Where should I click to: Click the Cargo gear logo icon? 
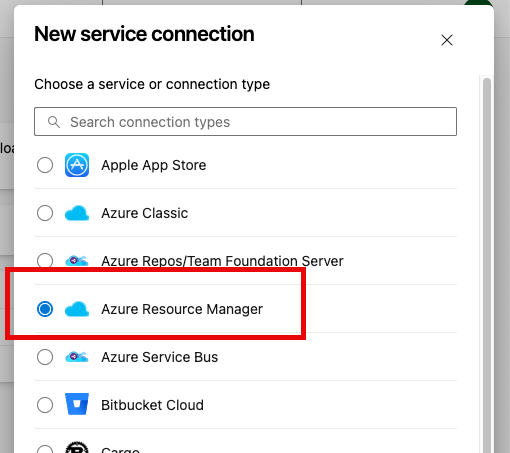pos(77,448)
